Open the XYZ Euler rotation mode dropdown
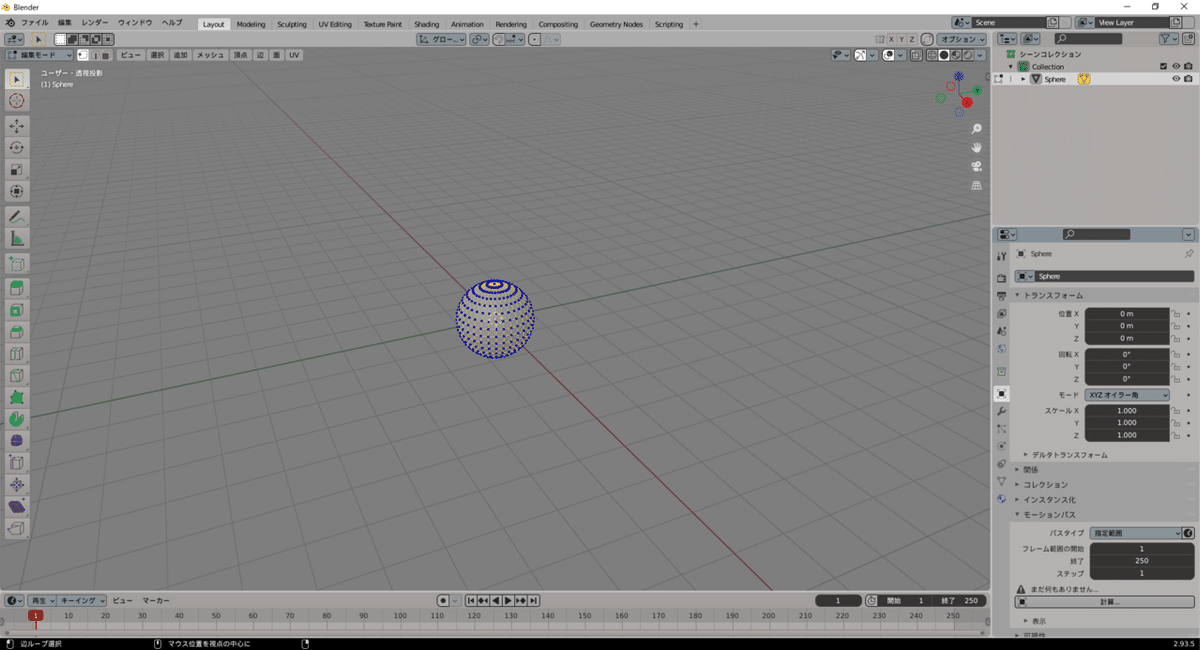Image resolution: width=1200 pixels, height=650 pixels. pos(1127,395)
